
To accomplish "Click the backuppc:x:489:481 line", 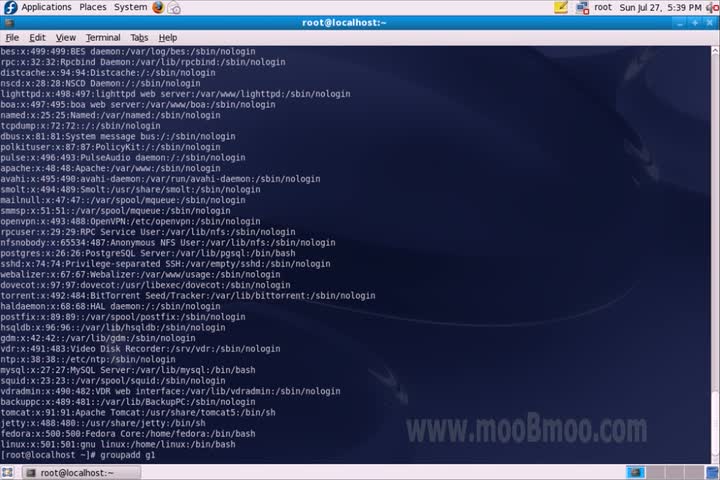I will coord(128,401).
